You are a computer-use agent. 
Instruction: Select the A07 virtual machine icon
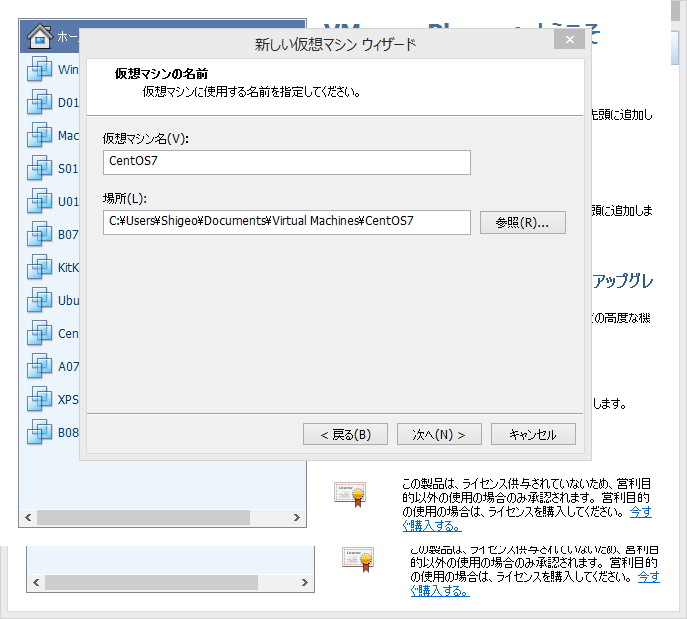(39, 366)
